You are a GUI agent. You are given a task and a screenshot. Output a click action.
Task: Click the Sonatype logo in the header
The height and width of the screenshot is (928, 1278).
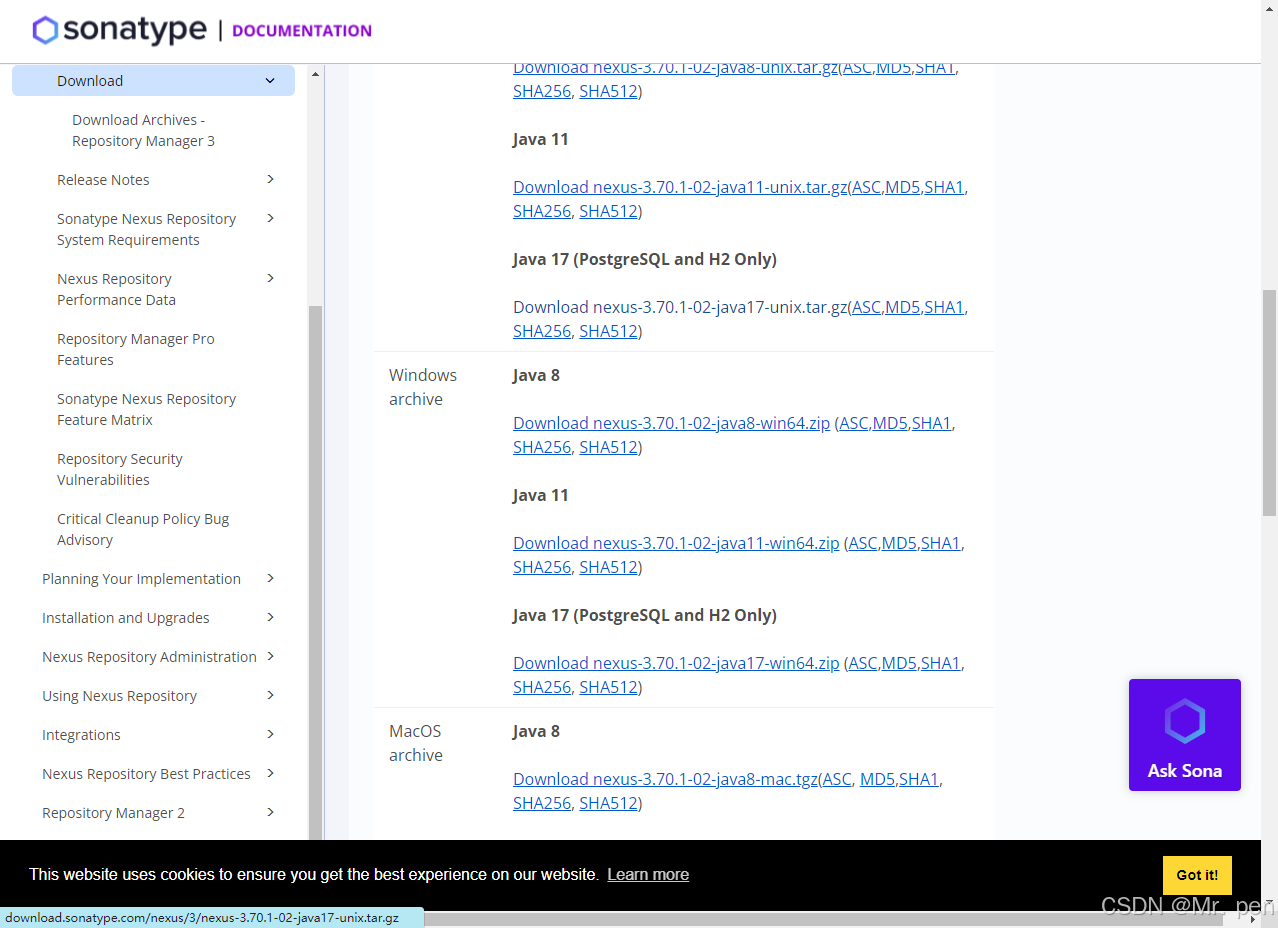point(119,30)
